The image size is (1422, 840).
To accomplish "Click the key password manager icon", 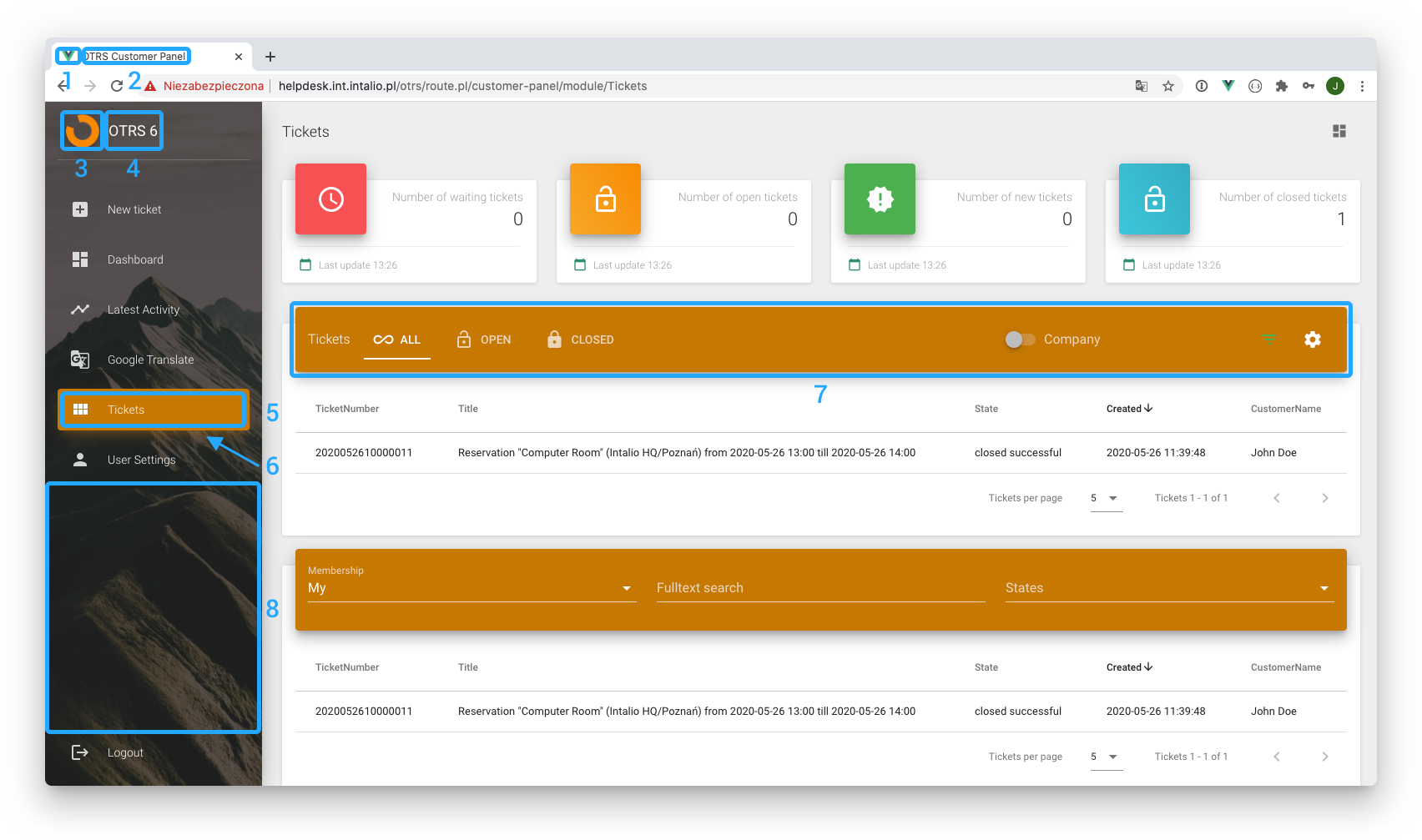I will (1309, 86).
